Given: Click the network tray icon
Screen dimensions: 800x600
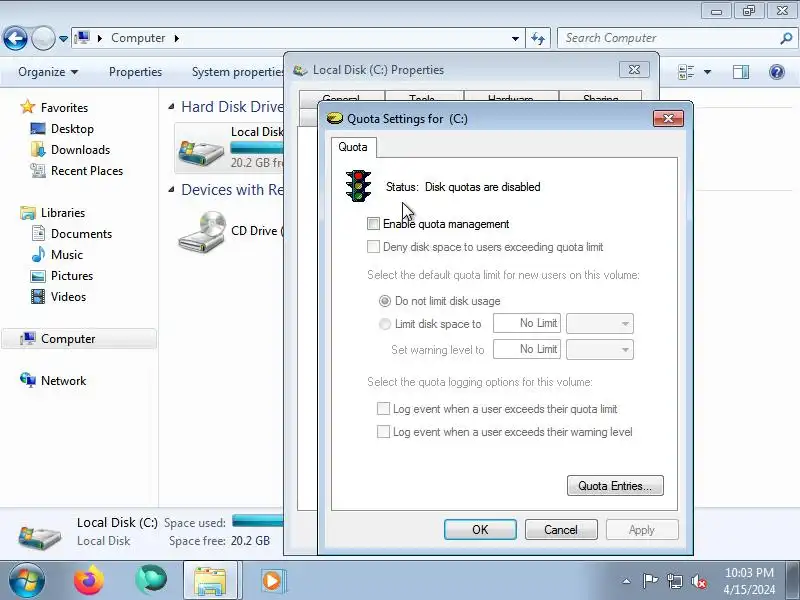Looking at the screenshot, I should 674,581.
